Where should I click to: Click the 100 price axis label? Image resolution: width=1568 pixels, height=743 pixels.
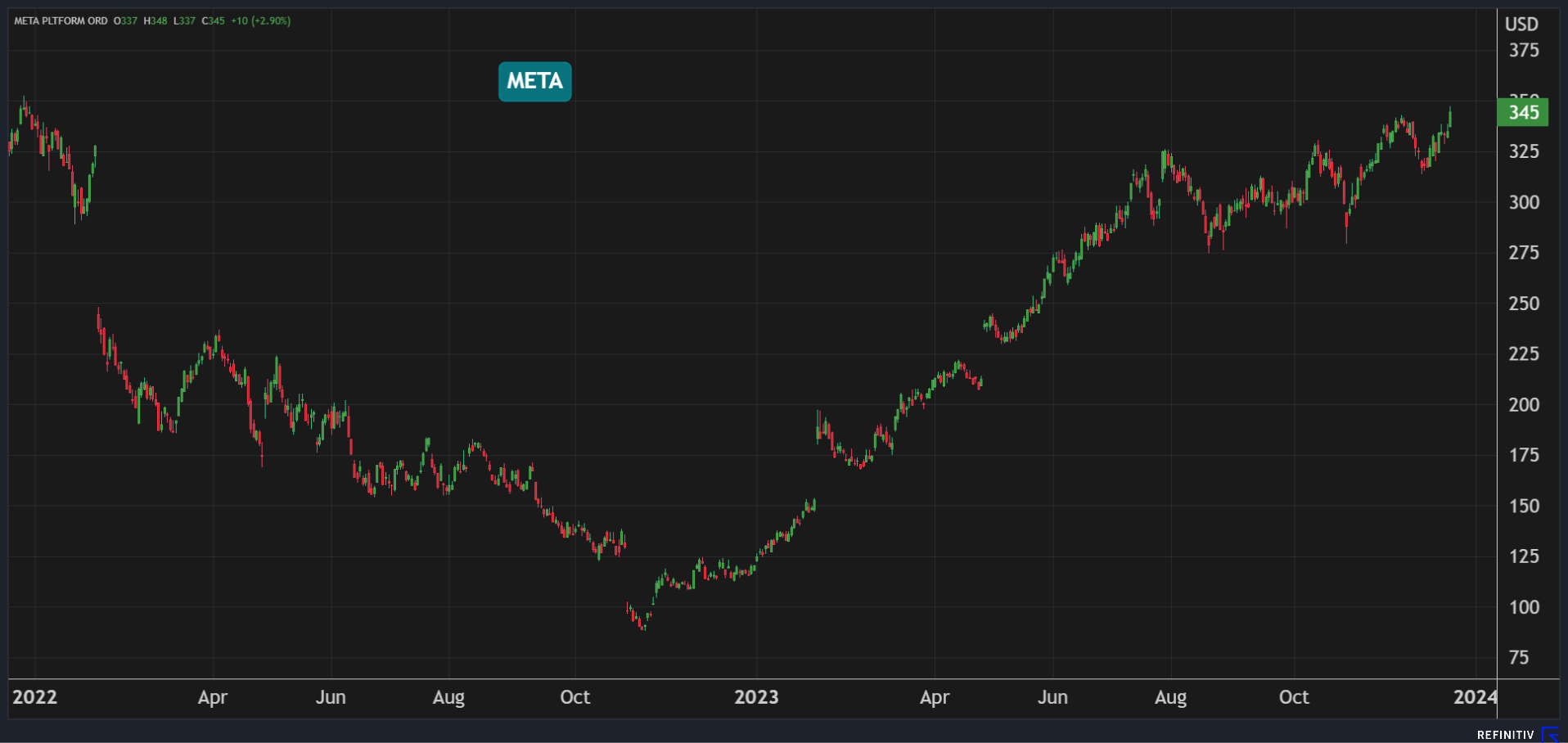pyautogui.click(x=1523, y=607)
